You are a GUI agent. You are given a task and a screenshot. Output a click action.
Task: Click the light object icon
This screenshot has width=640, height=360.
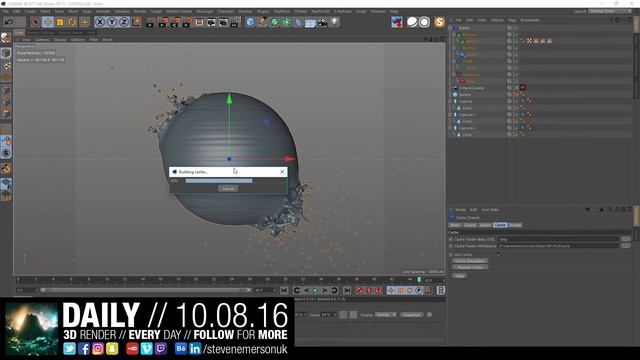point(334,22)
